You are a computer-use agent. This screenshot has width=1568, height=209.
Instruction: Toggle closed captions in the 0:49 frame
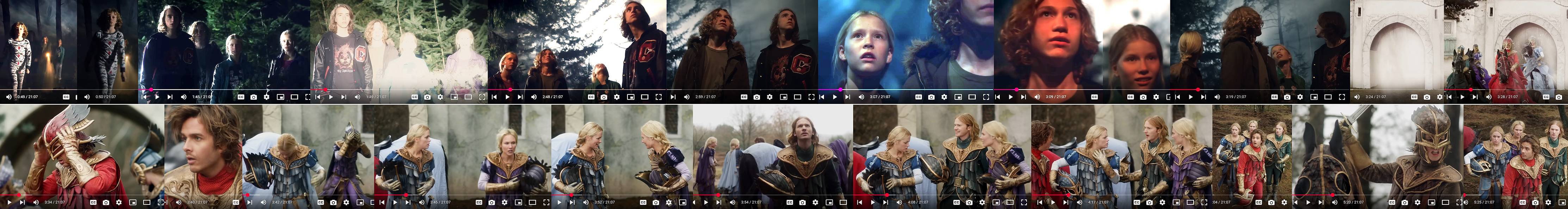(x=66, y=97)
